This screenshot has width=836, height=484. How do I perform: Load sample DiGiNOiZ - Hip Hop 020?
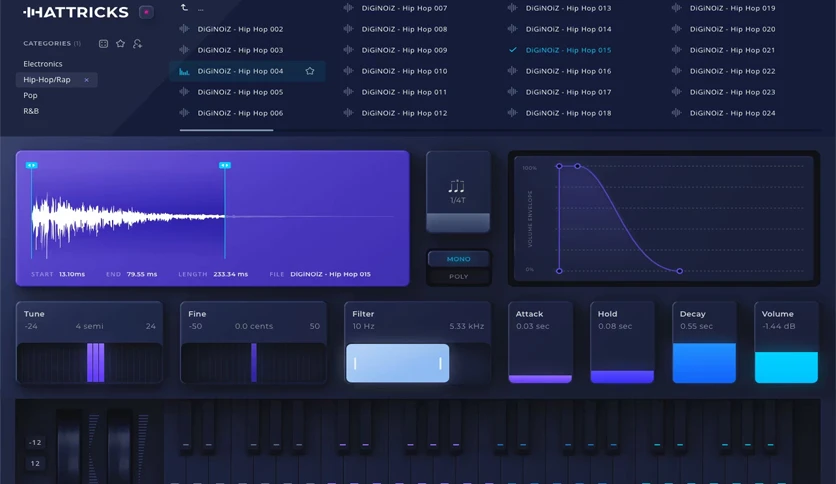733,29
